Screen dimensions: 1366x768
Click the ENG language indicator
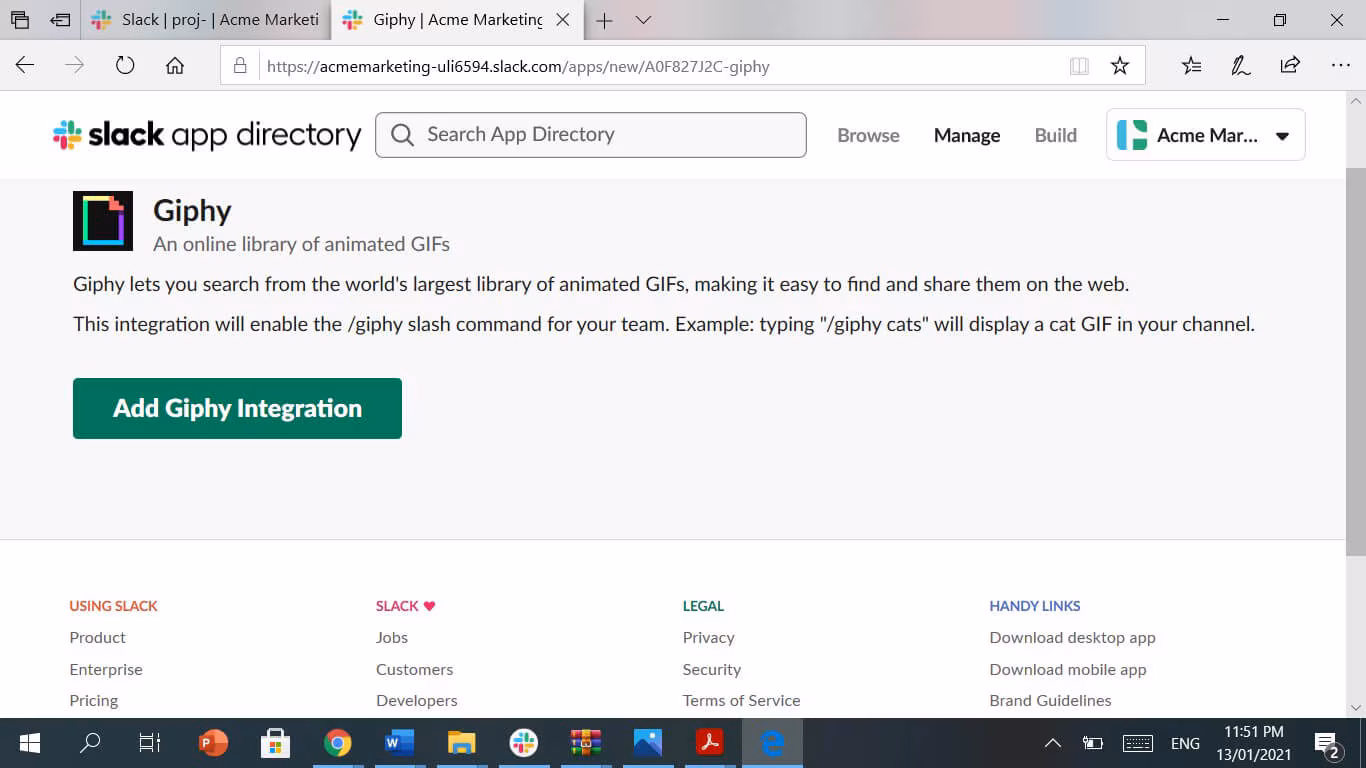tap(1185, 743)
